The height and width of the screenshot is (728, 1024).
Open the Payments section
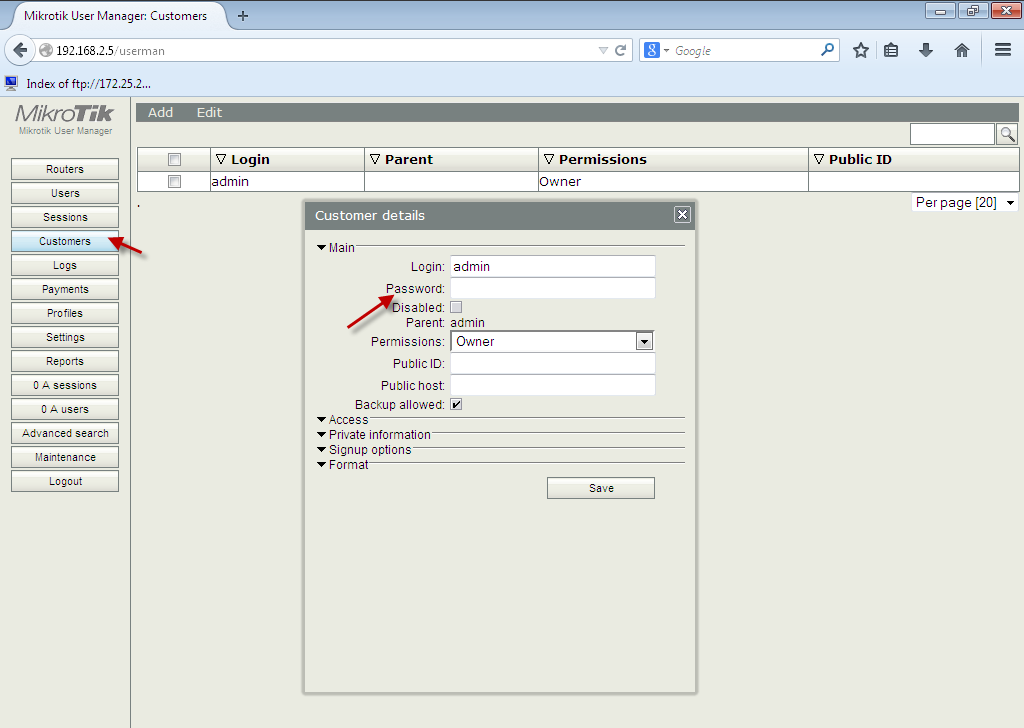coord(65,289)
